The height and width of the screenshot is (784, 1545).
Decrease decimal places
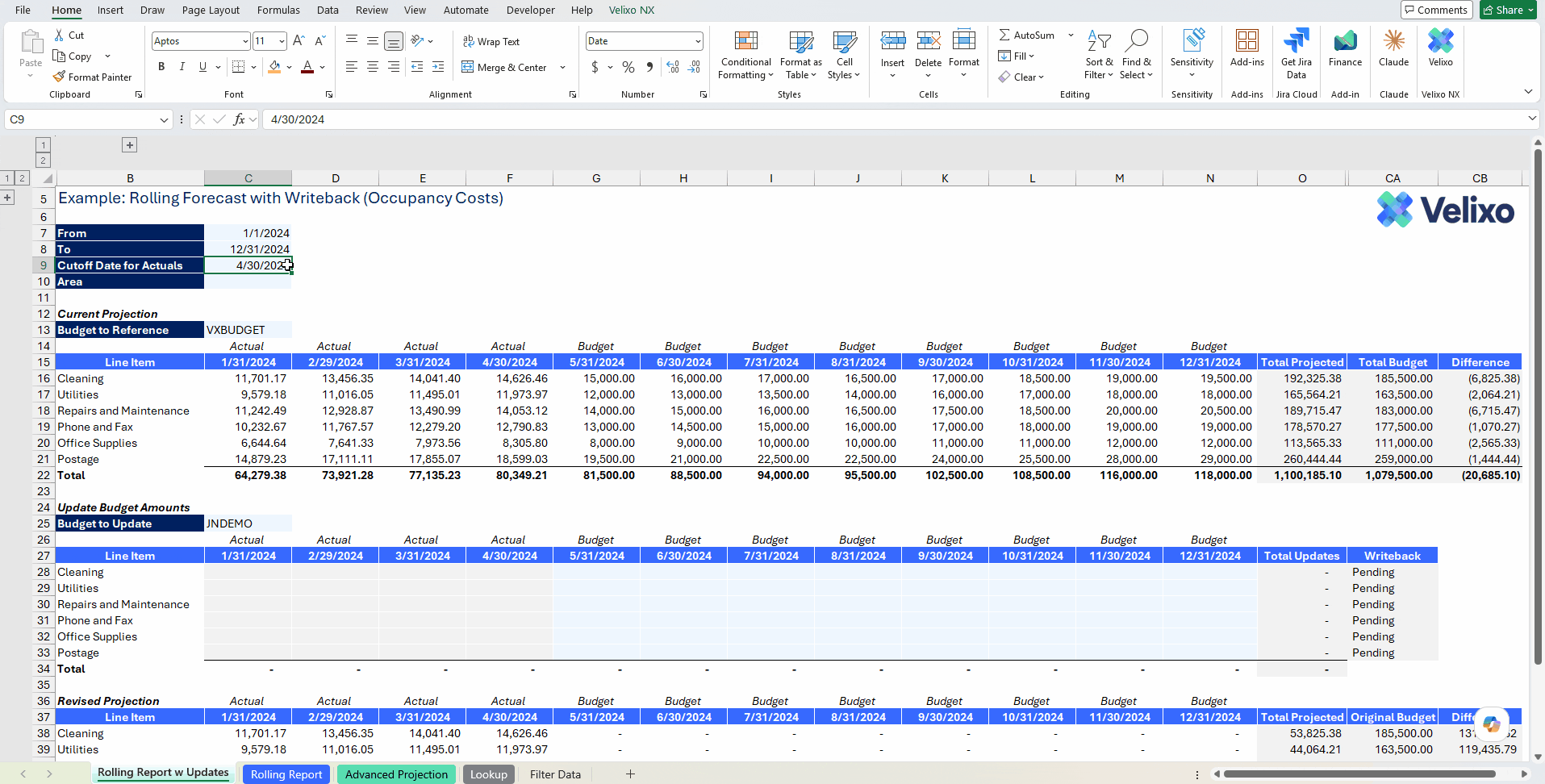click(694, 67)
